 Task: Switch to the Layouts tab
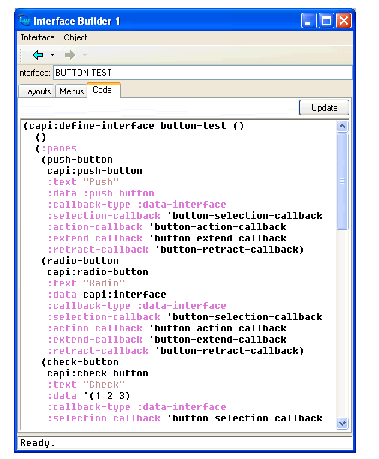coord(37,91)
